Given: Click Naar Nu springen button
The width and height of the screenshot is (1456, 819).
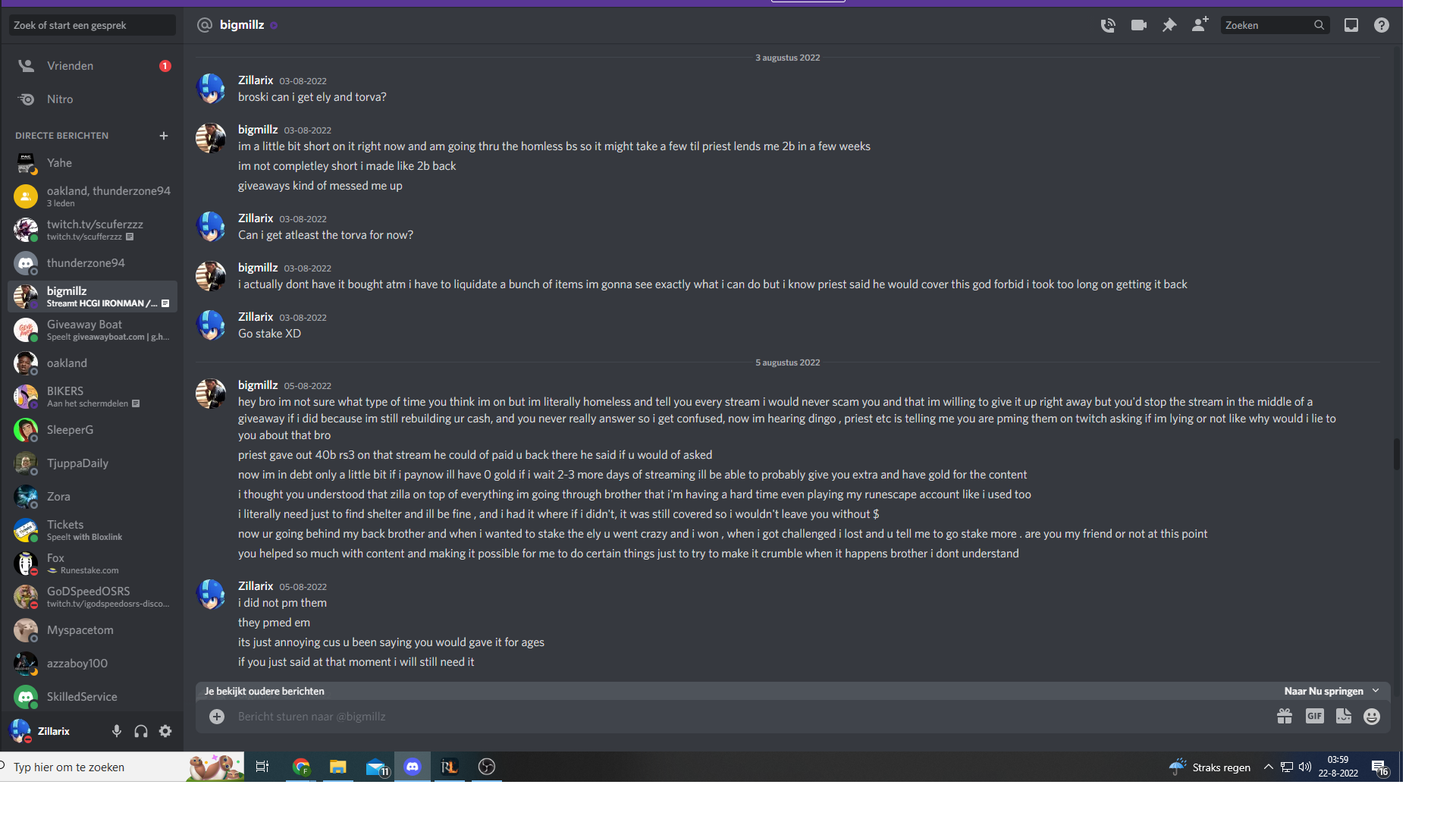Looking at the screenshot, I should (1331, 691).
